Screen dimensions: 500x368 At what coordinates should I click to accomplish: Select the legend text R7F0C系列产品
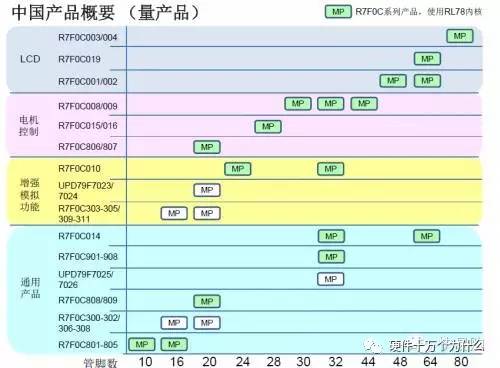coord(387,12)
